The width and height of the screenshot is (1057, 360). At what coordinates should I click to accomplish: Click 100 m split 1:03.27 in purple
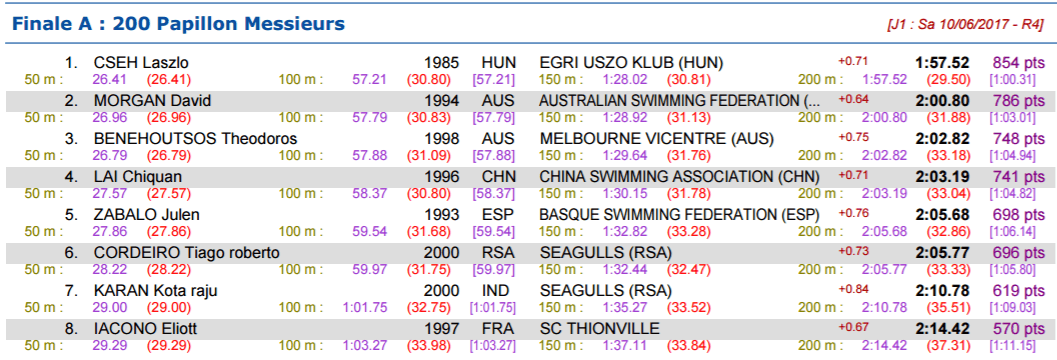[x=365, y=345]
